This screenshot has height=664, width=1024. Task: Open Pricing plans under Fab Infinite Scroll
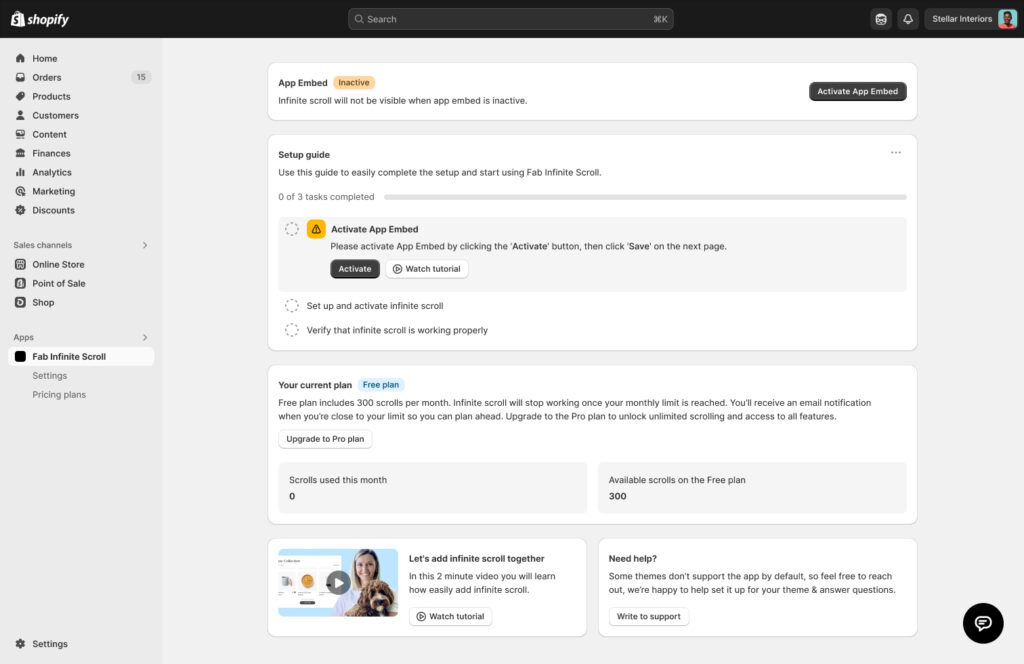(x=59, y=394)
